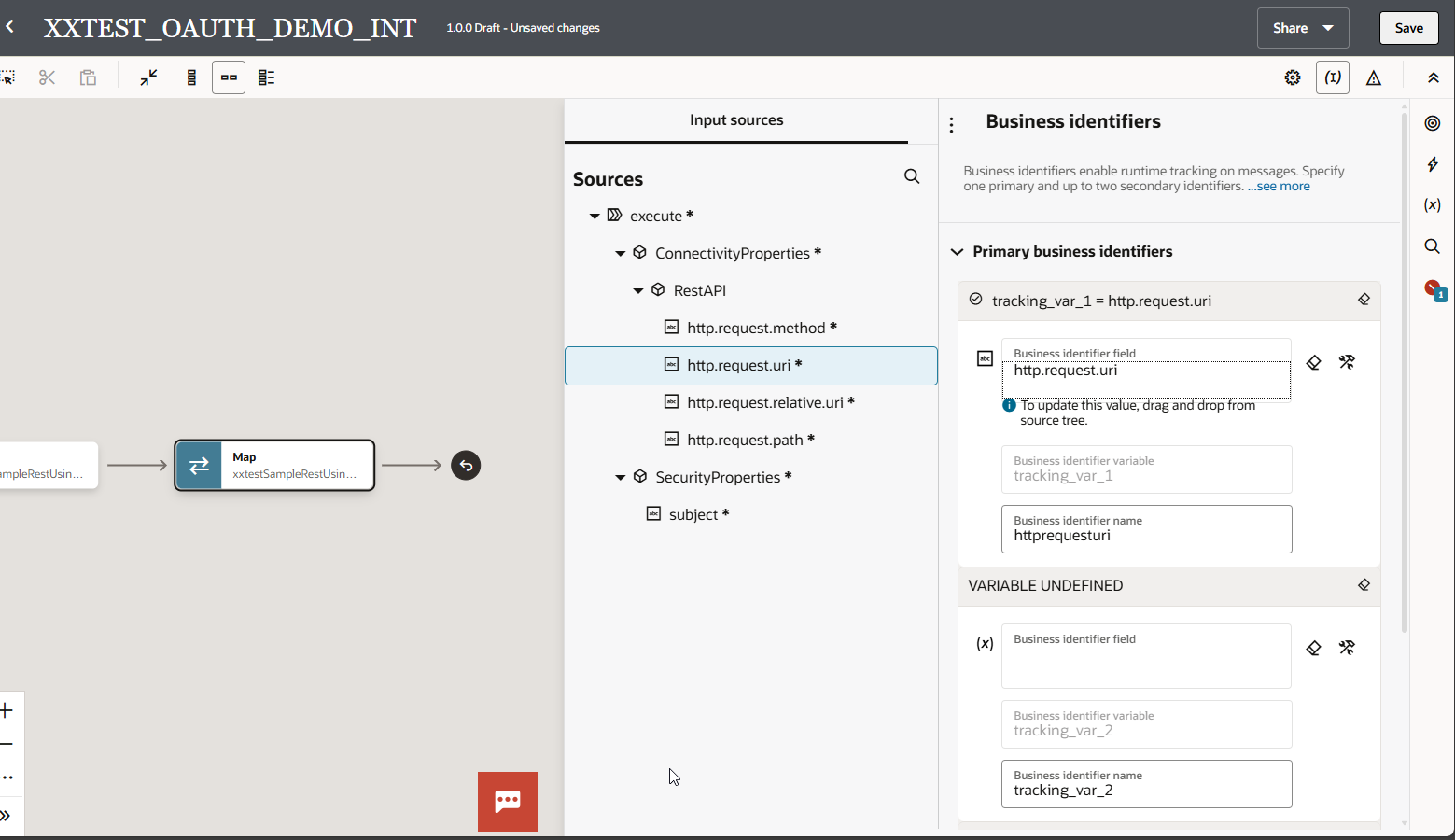The height and width of the screenshot is (840, 1455).
Task: Collapse the ConnectivityProperties tree node
Action: coord(620,253)
